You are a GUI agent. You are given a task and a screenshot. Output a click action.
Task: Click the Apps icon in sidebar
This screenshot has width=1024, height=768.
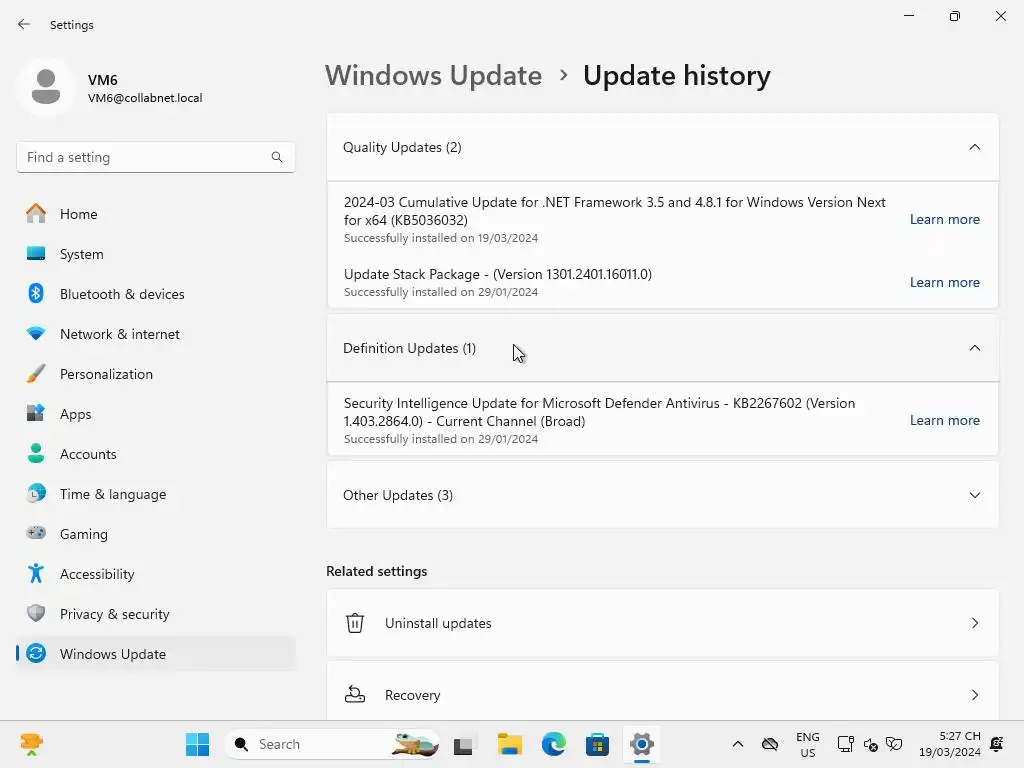(36, 413)
